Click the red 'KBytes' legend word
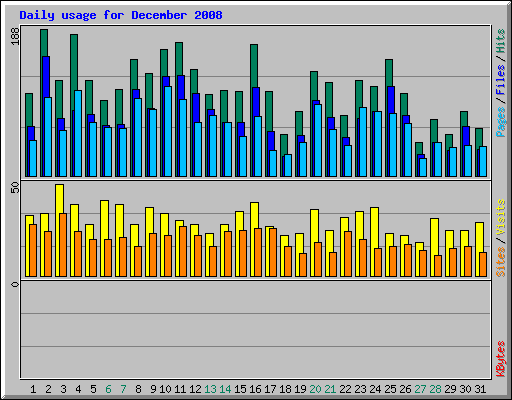Screen dimensions: 512x400 (x=500, y=359)
